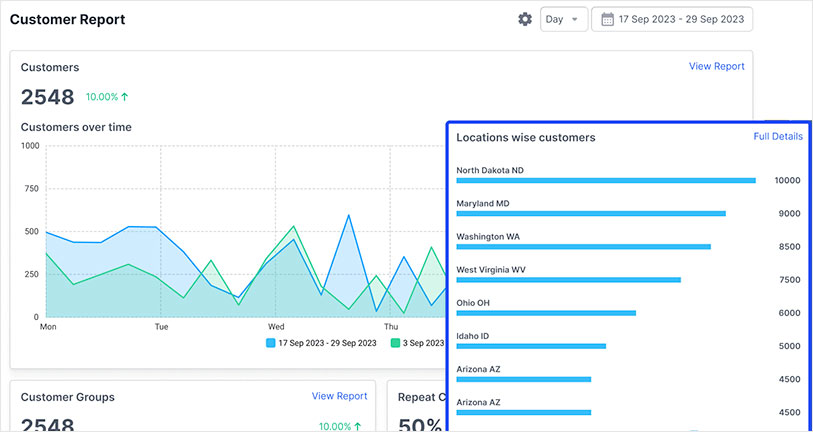
Task: Click the 5000 customer count value
Action: pyautogui.click(x=790, y=346)
